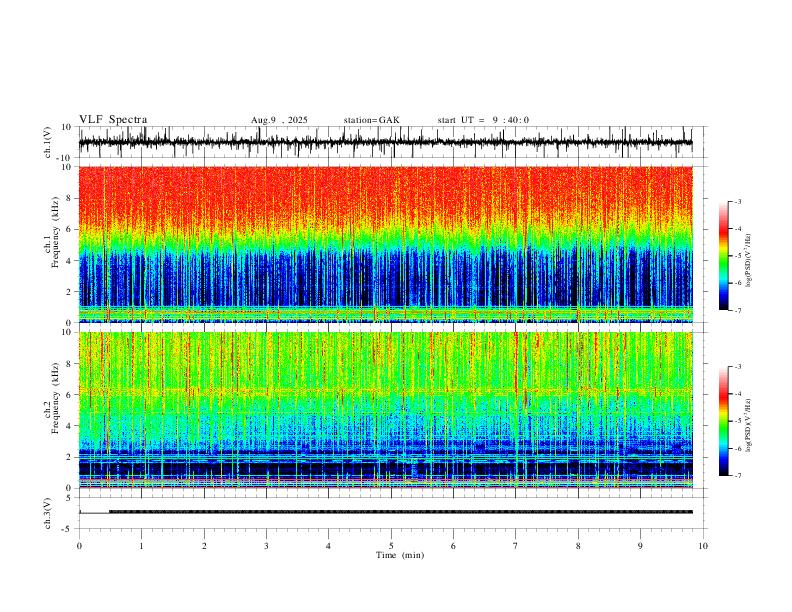This screenshot has height=612, width=792.
Task: Click the "8" kHz tick on ch.2 frequency axis
Action: [70, 364]
